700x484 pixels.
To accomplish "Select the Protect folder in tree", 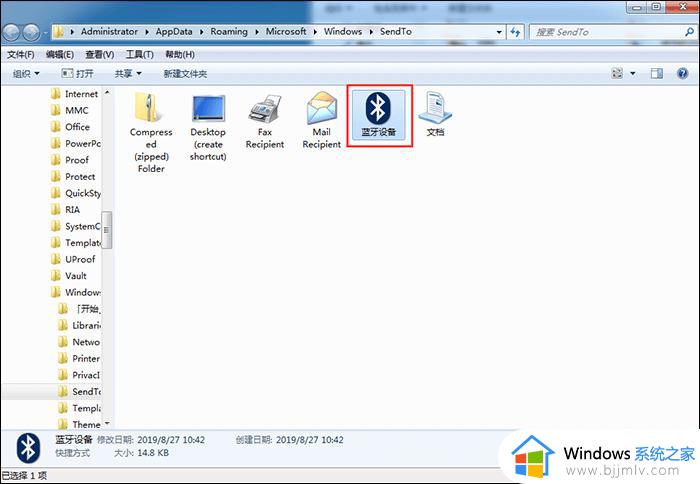I will tap(73, 176).
